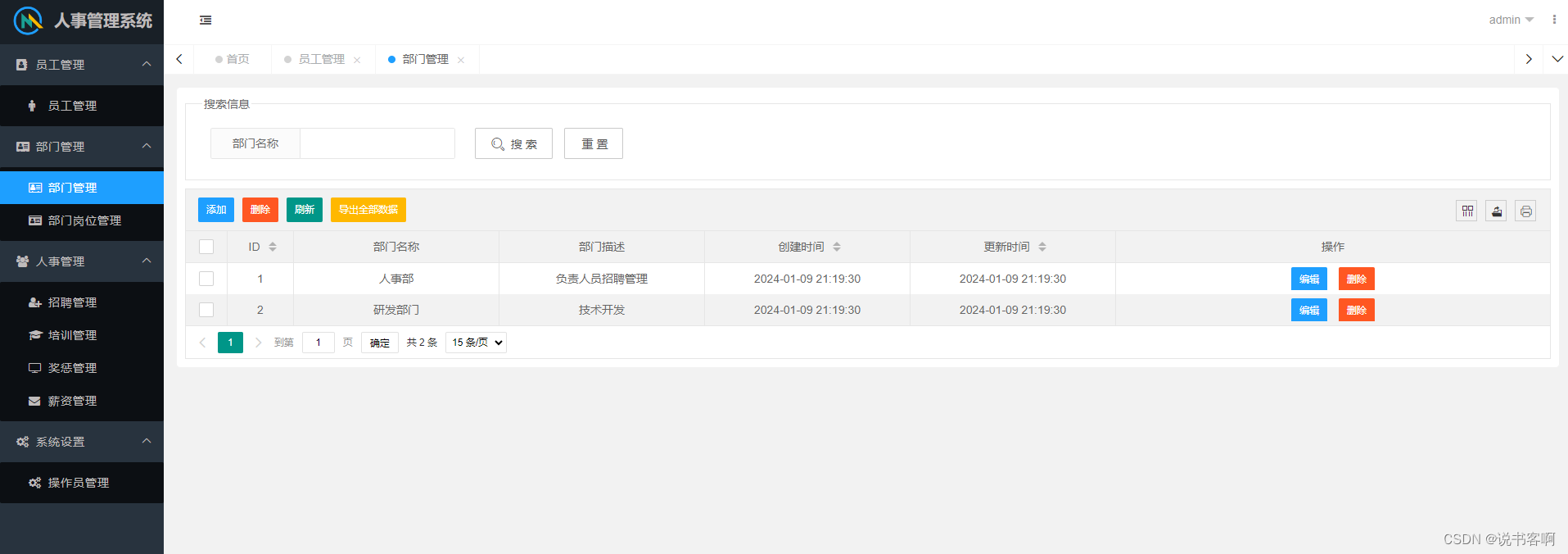The width and height of the screenshot is (1568, 554).
Task: Delete the 研发部门 row
Action: click(x=1357, y=310)
